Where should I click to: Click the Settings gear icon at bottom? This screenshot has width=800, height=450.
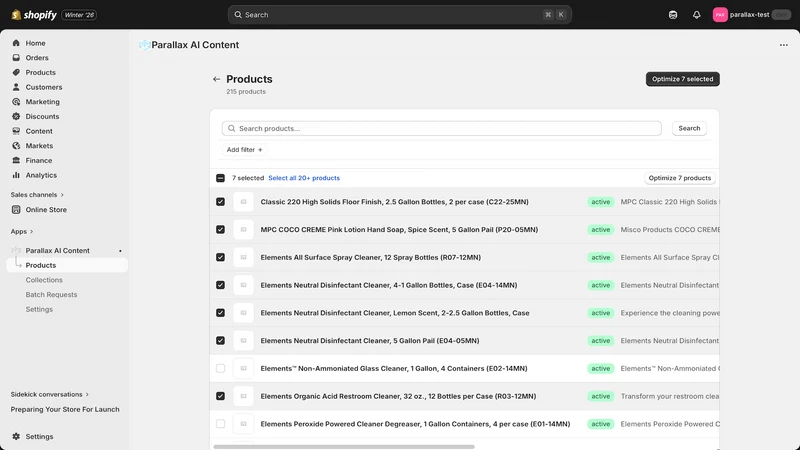click(16, 437)
